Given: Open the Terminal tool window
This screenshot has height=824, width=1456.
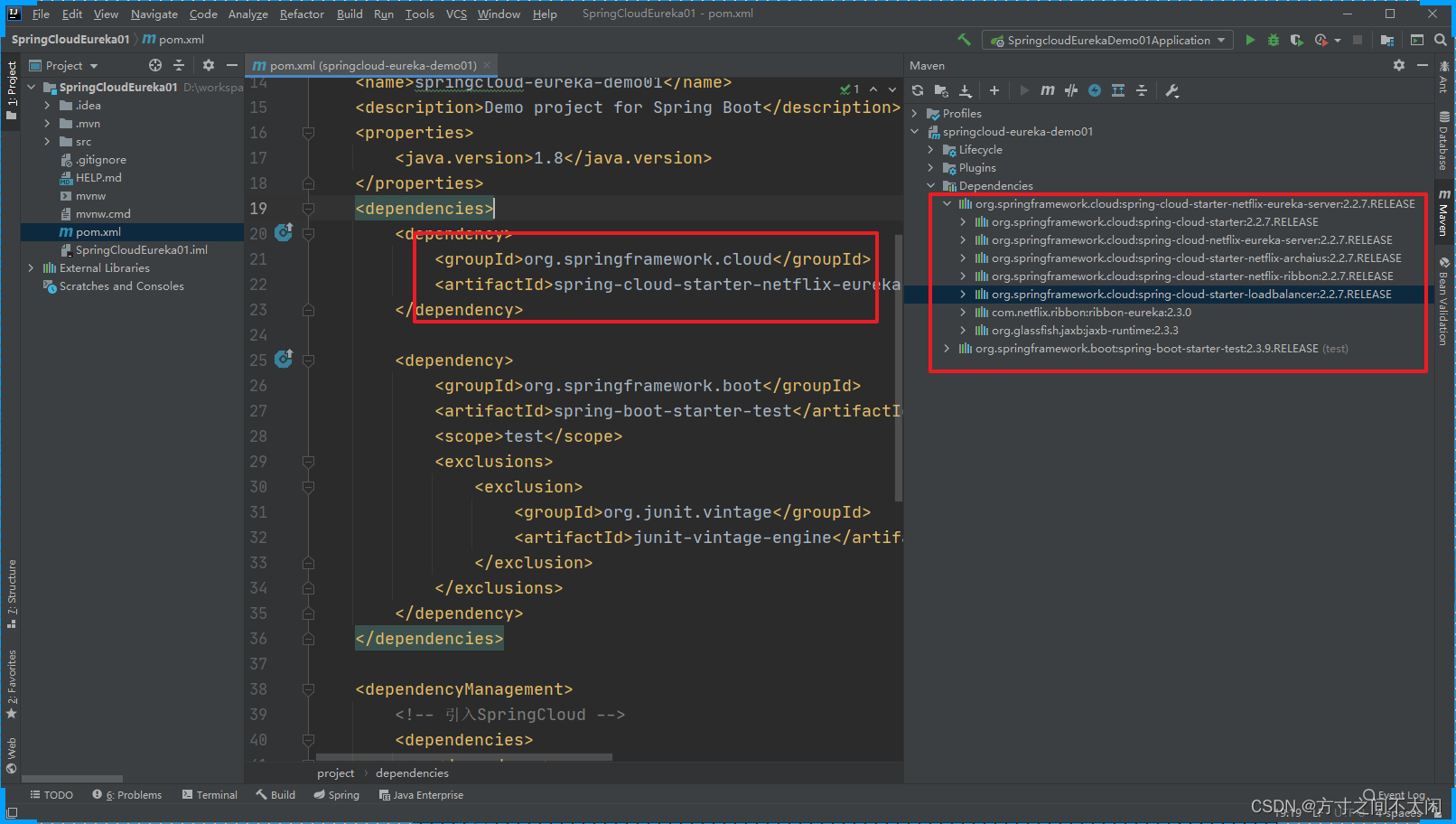Looking at the screenshot, I should 210,795.
